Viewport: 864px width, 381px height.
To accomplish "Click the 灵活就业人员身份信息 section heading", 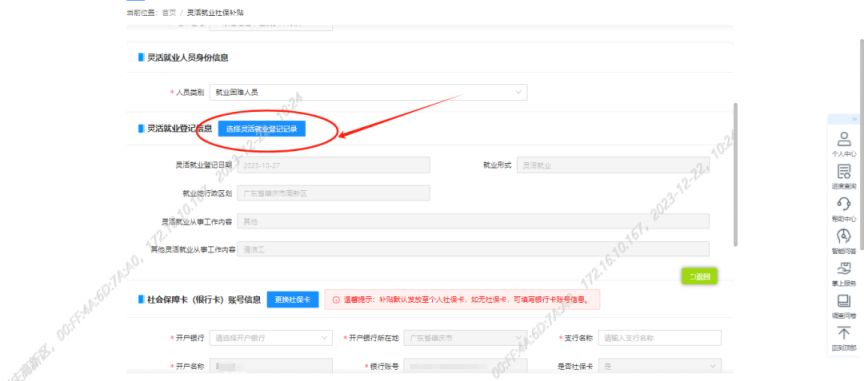I will [x=187, y=57].
